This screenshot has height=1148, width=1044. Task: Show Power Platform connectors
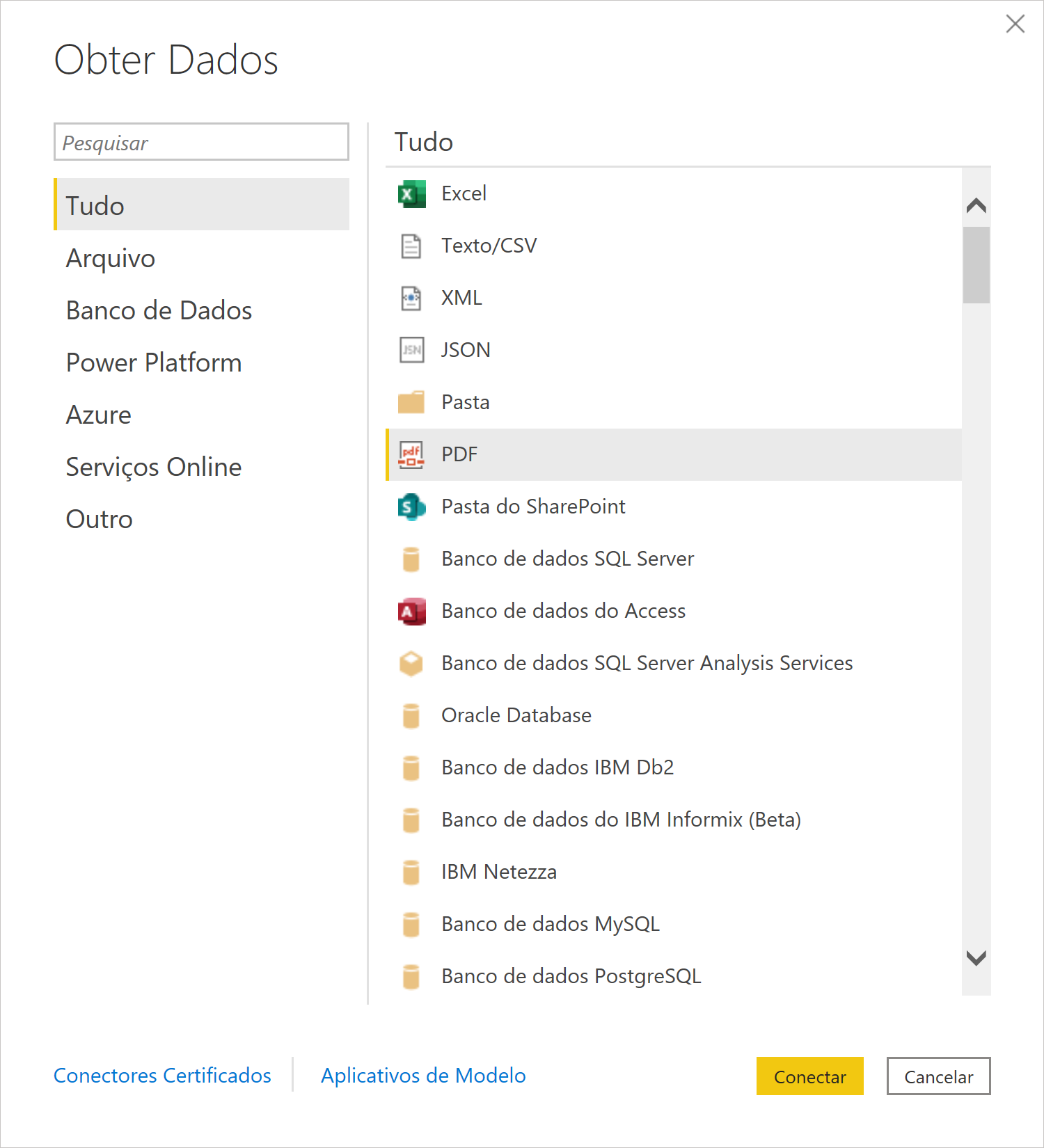(x=201, y=362)
